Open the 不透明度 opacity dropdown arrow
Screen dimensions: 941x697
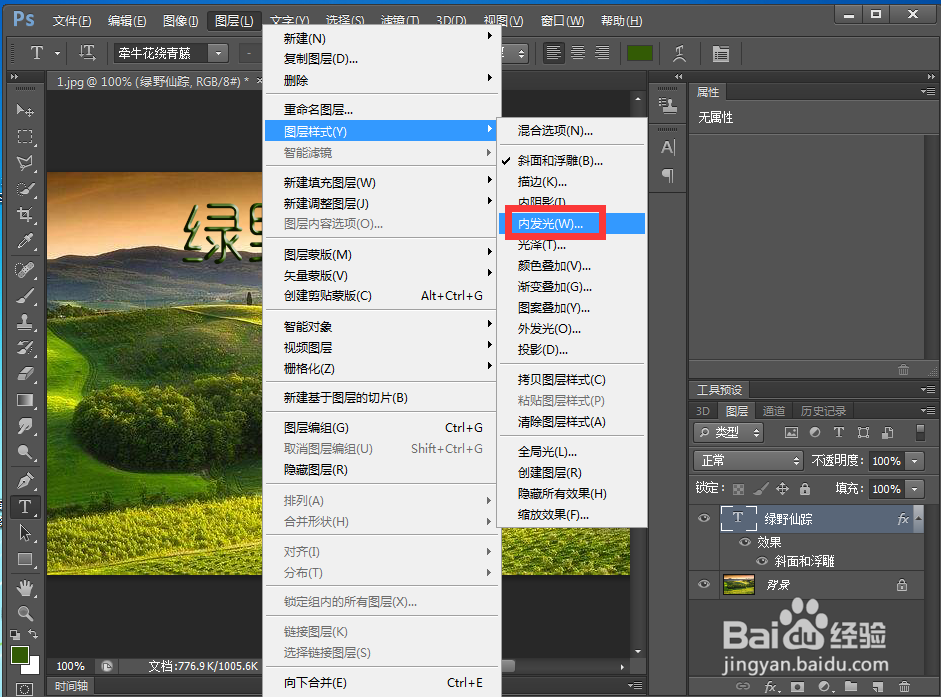pyautogui.click(x=913, y=461)
